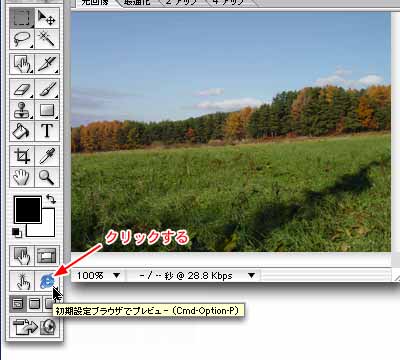Click the meadow landscape image canvas
400x360 pixels.
tap(231, 132)
